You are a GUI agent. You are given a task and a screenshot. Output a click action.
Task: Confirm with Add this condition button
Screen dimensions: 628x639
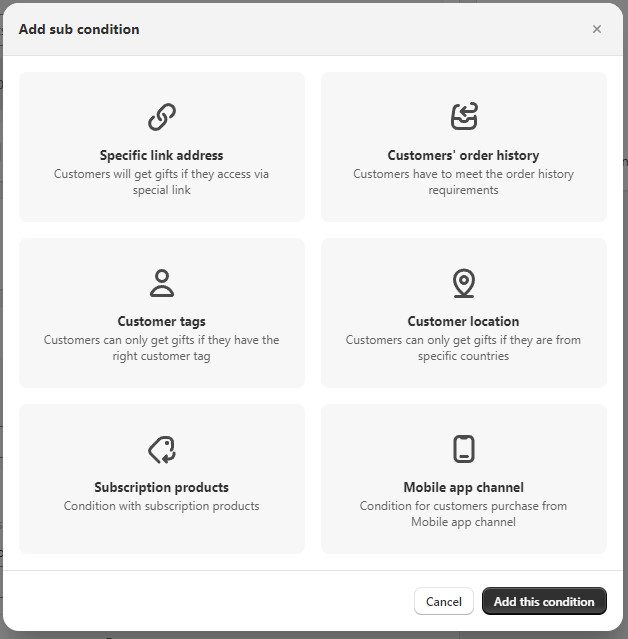coord(544,601)
